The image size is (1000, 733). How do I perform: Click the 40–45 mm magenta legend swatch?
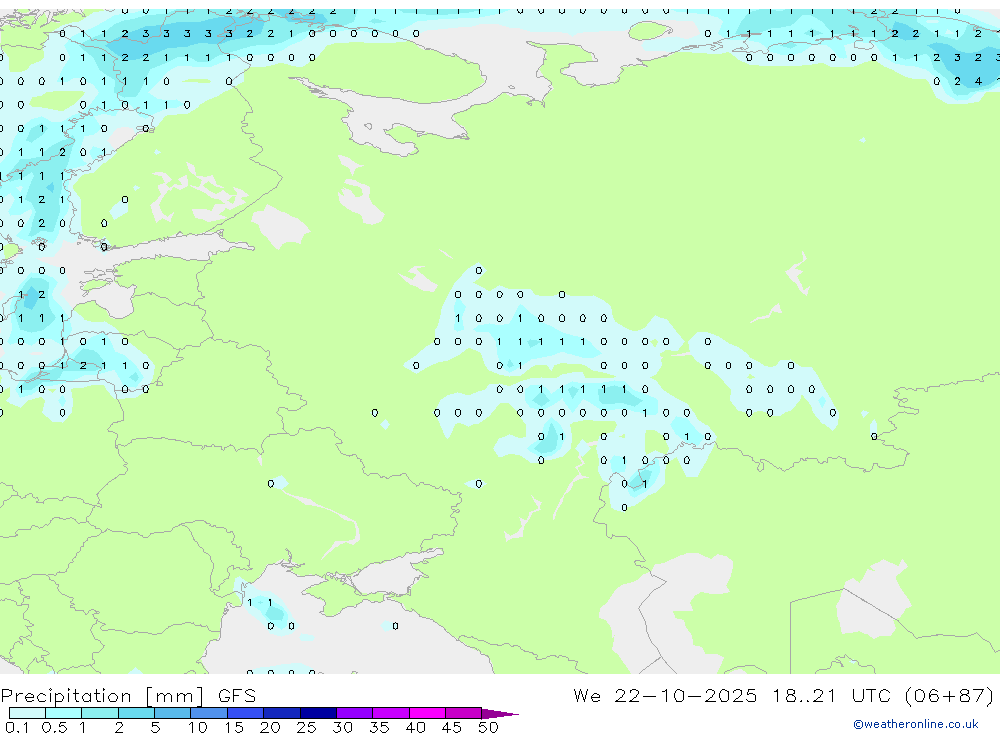coord(427,713)
